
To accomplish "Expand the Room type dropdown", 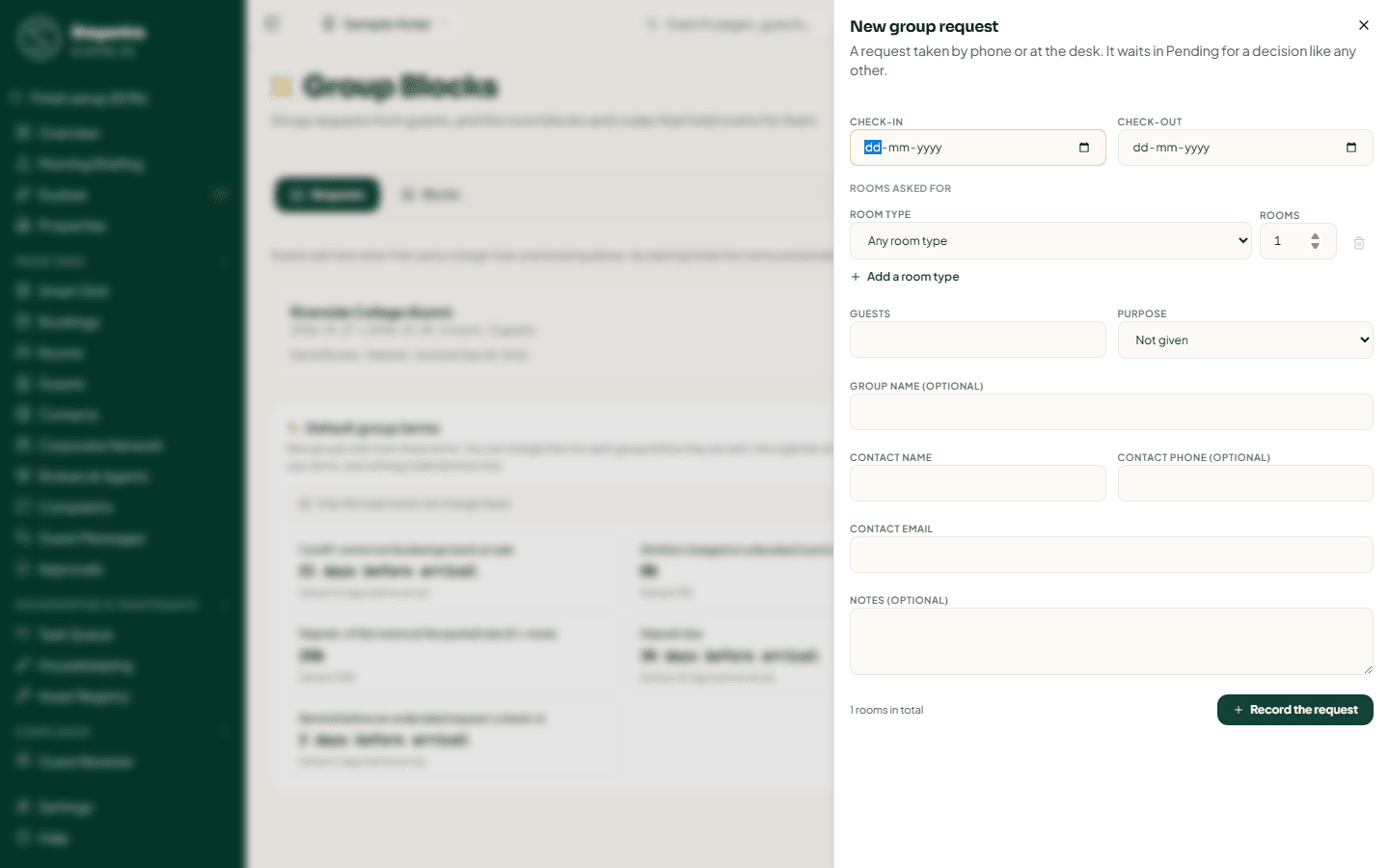I will tap(1050, 241).
